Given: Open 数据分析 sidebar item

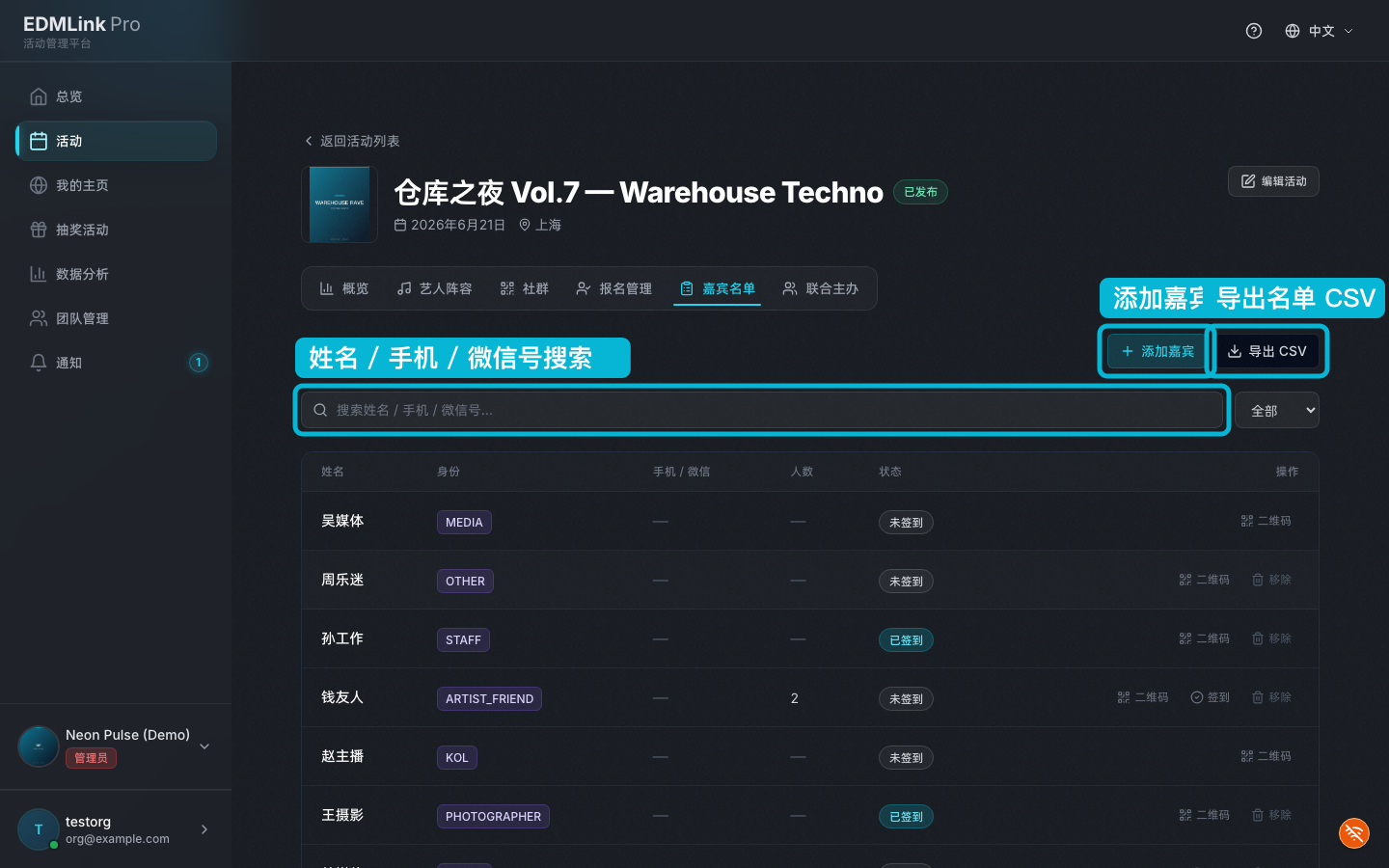Looking at the screenshot, I should click(x=116, y=274).
